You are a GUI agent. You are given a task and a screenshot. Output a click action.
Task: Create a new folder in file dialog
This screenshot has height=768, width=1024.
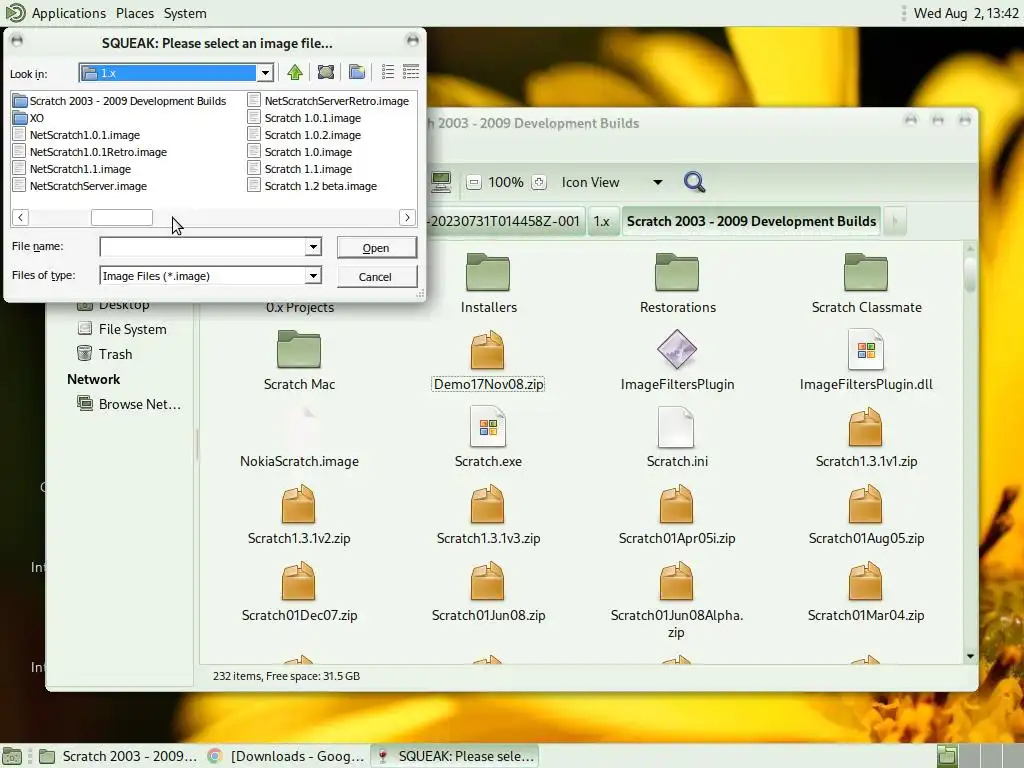pyautogui.click(x=357, y=72)
